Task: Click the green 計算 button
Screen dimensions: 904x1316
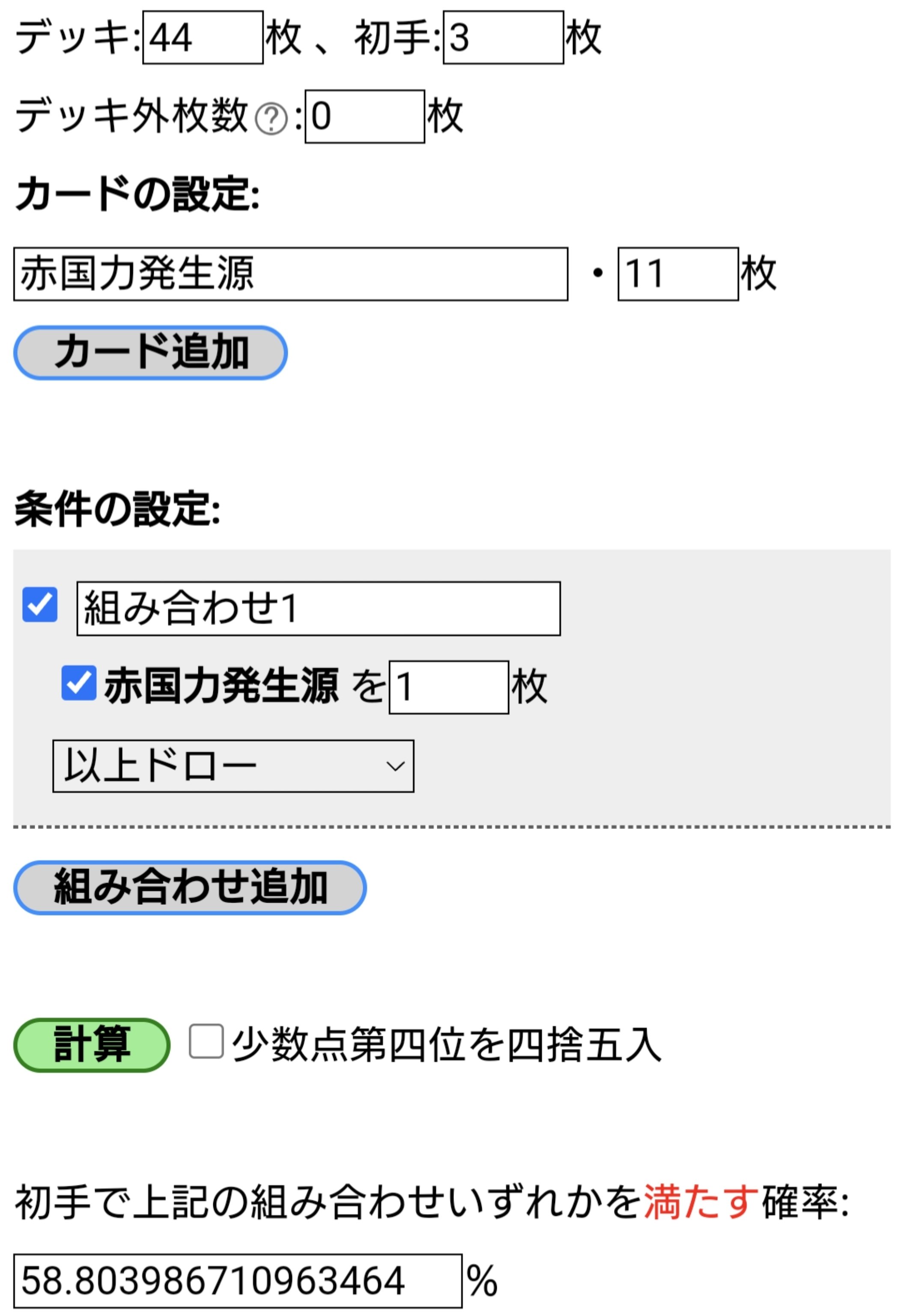Action: [92, 1045]
